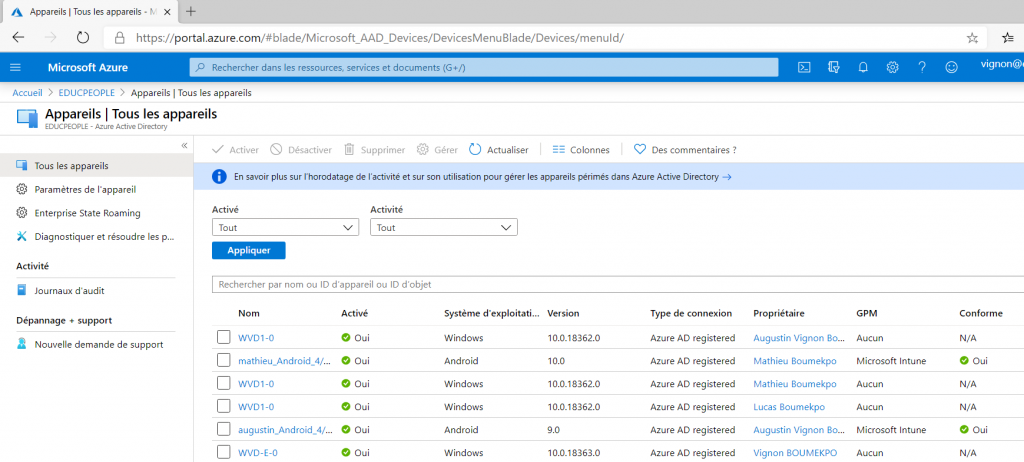Open the augustin_Android_4 device link

click(x=285, y=430)
